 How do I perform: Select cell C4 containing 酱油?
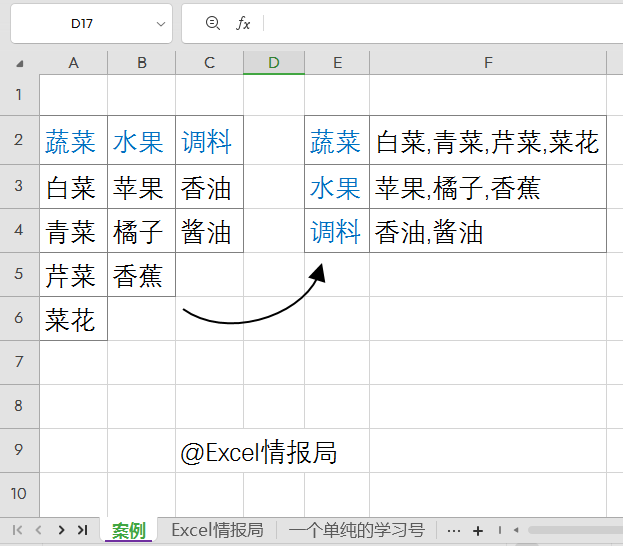click(209, 230)
